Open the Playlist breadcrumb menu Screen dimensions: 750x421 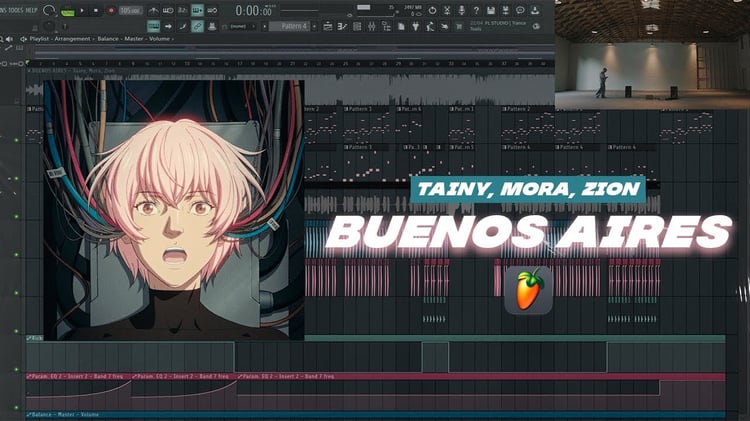coord(39,39)
